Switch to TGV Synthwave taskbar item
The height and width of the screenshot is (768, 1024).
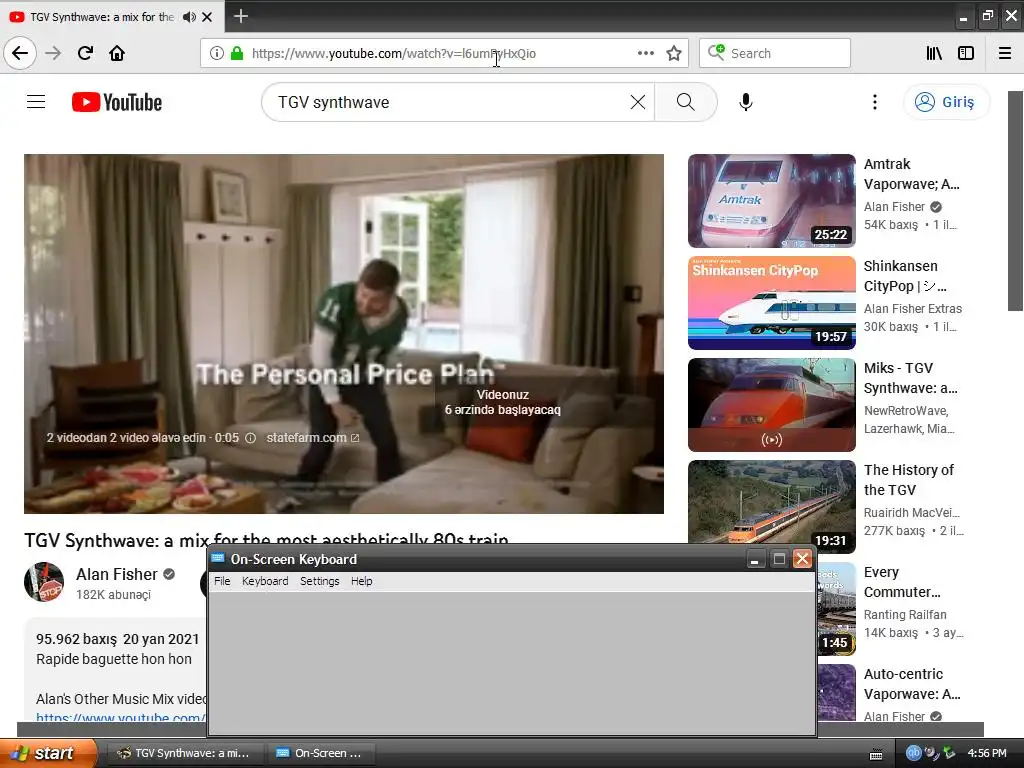(x=184, y=753)
